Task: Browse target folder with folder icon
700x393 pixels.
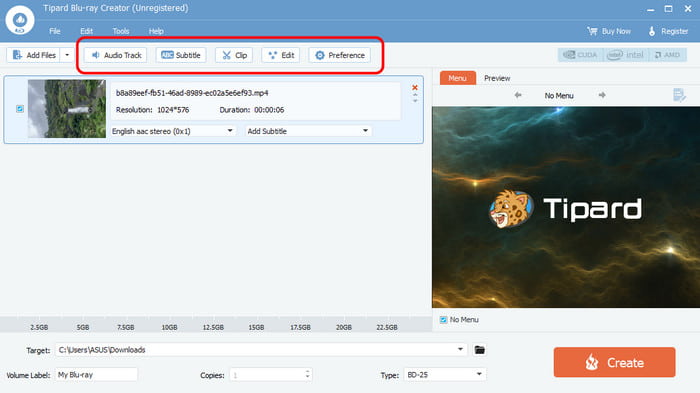Action: point(479,350)
